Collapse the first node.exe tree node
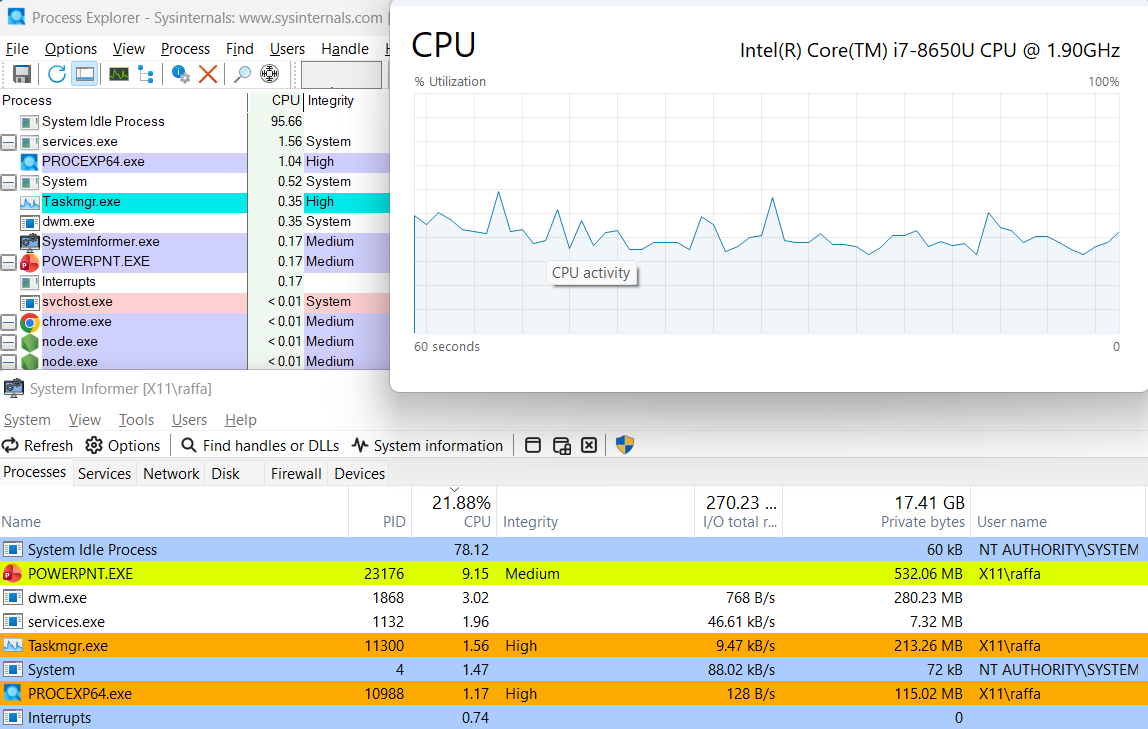Image resolution: width=1148 pixels, height=729 pixels. (x=9, y=342)
